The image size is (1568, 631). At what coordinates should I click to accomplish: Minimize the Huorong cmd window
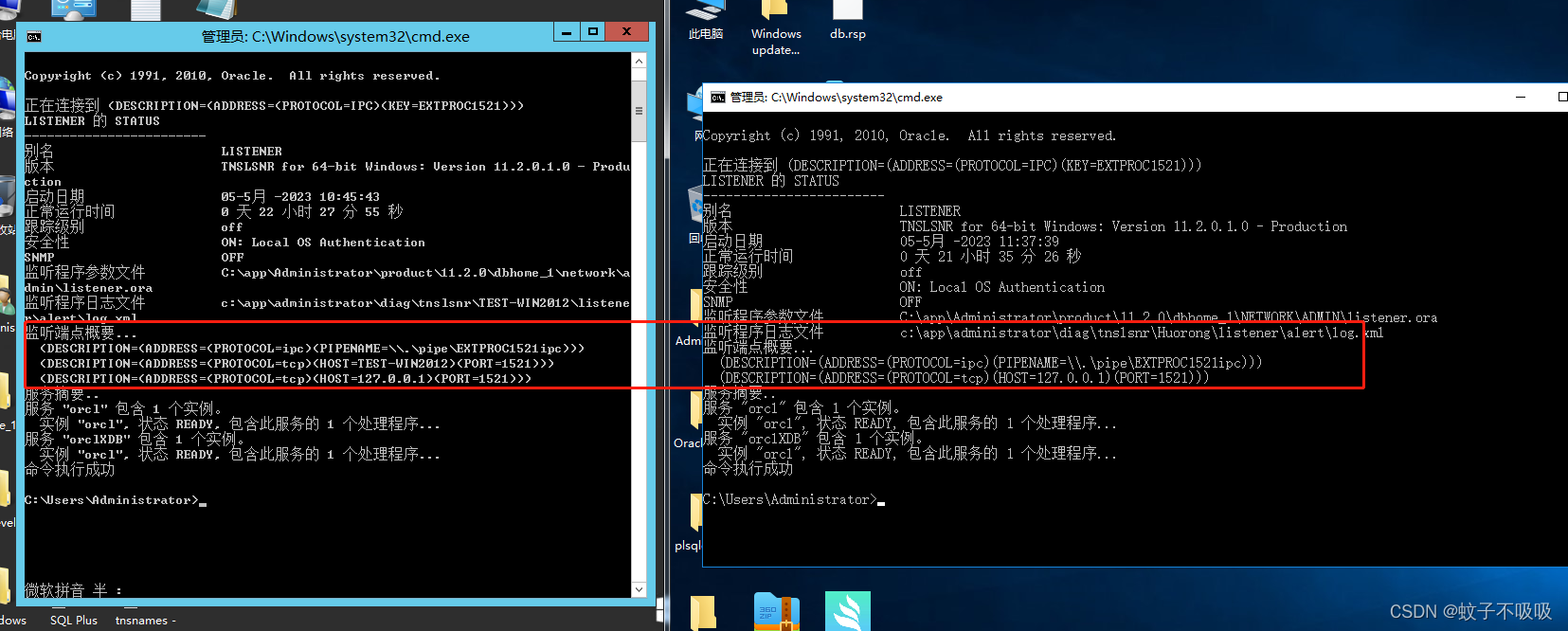pos(1521,97)
